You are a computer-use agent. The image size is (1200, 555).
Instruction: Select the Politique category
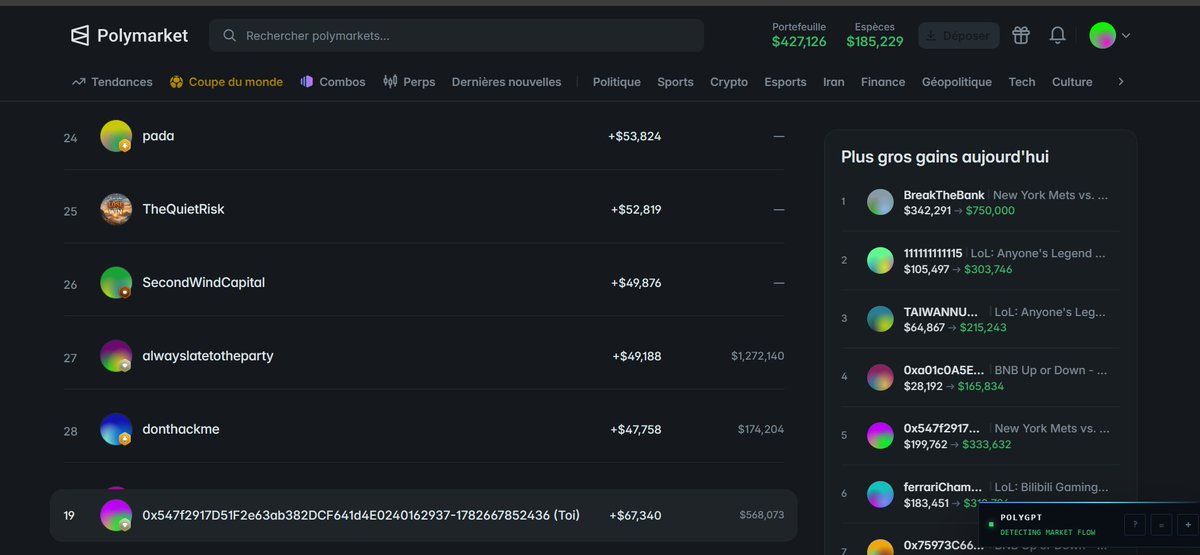point(616,82)
